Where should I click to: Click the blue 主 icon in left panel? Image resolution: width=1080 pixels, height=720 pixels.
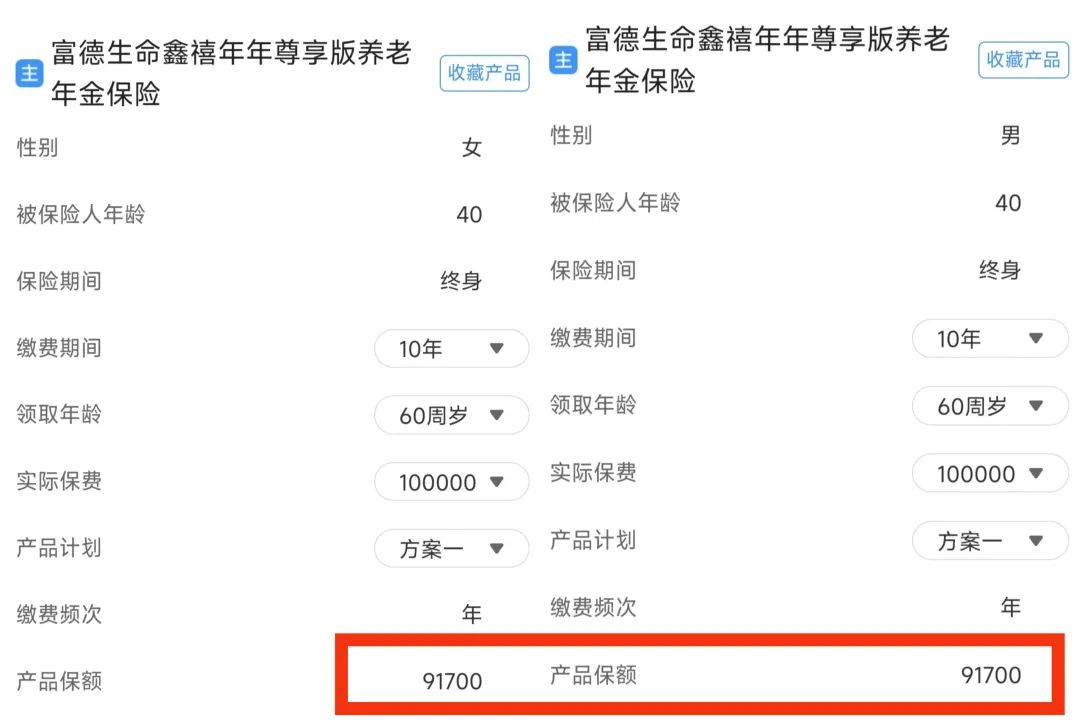coord(29,73)
